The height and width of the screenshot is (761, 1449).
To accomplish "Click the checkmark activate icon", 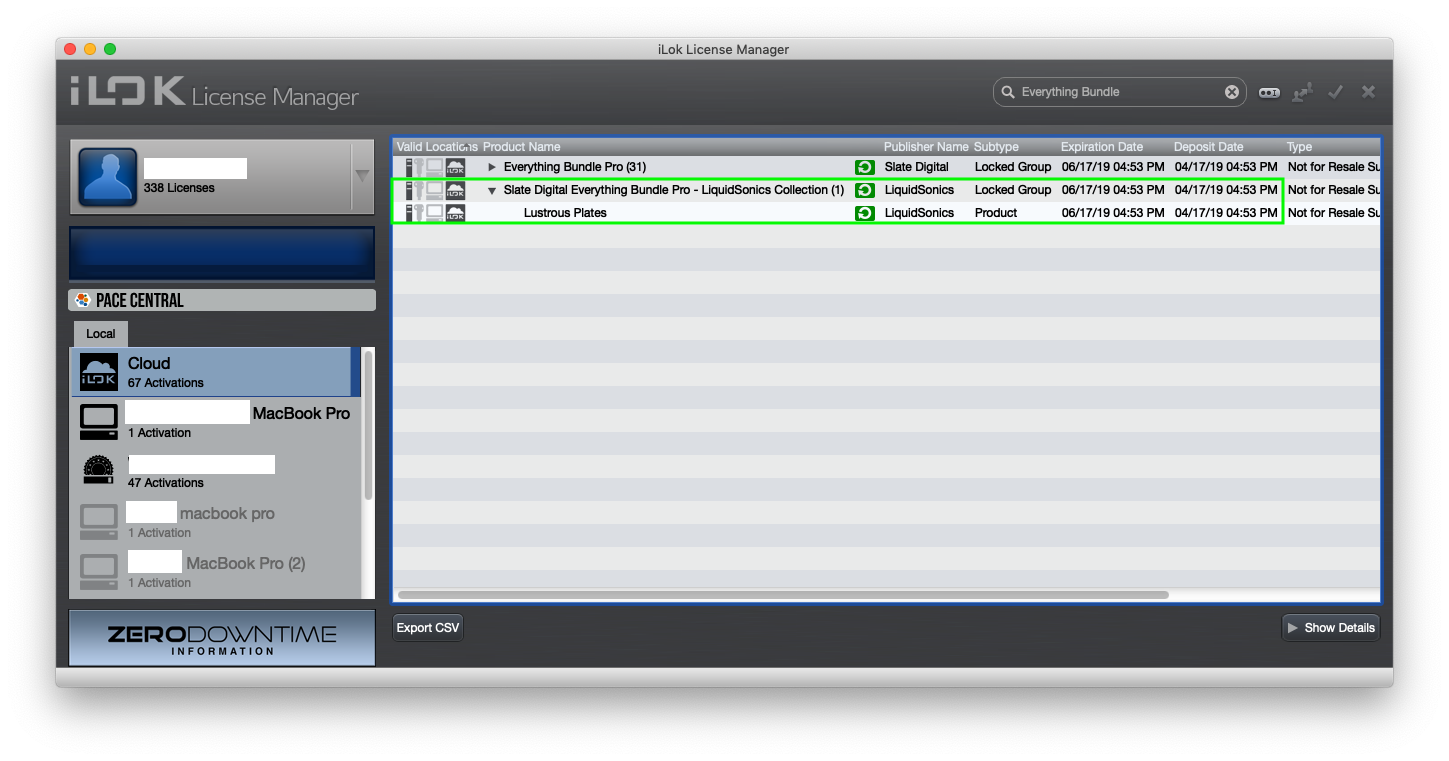I will pyautogui.click(x=1335, y=92).
